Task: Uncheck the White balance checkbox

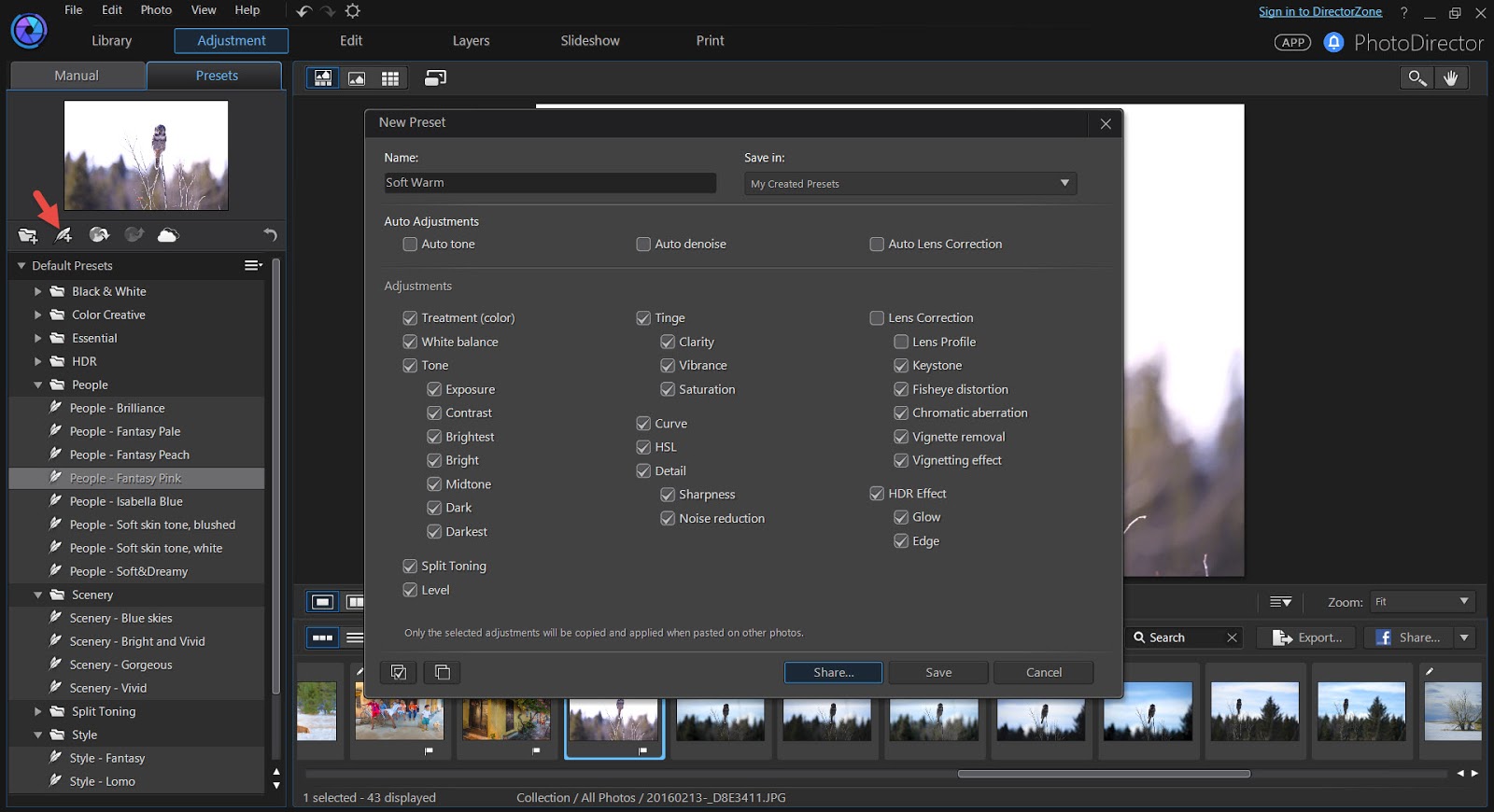Action: [x=410, y=342]
